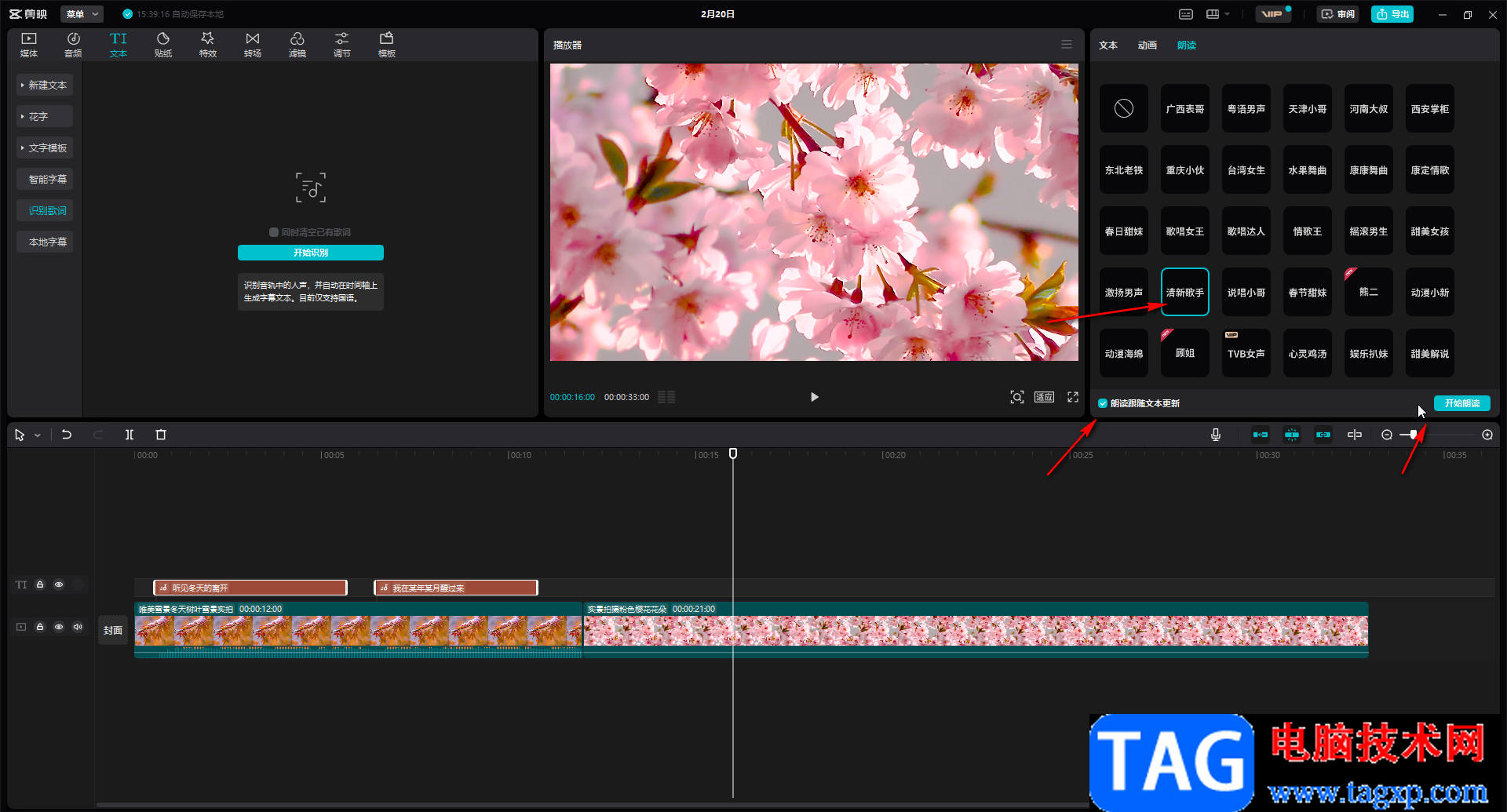Open the 调节 (Adjust) panel

(342, 45)
